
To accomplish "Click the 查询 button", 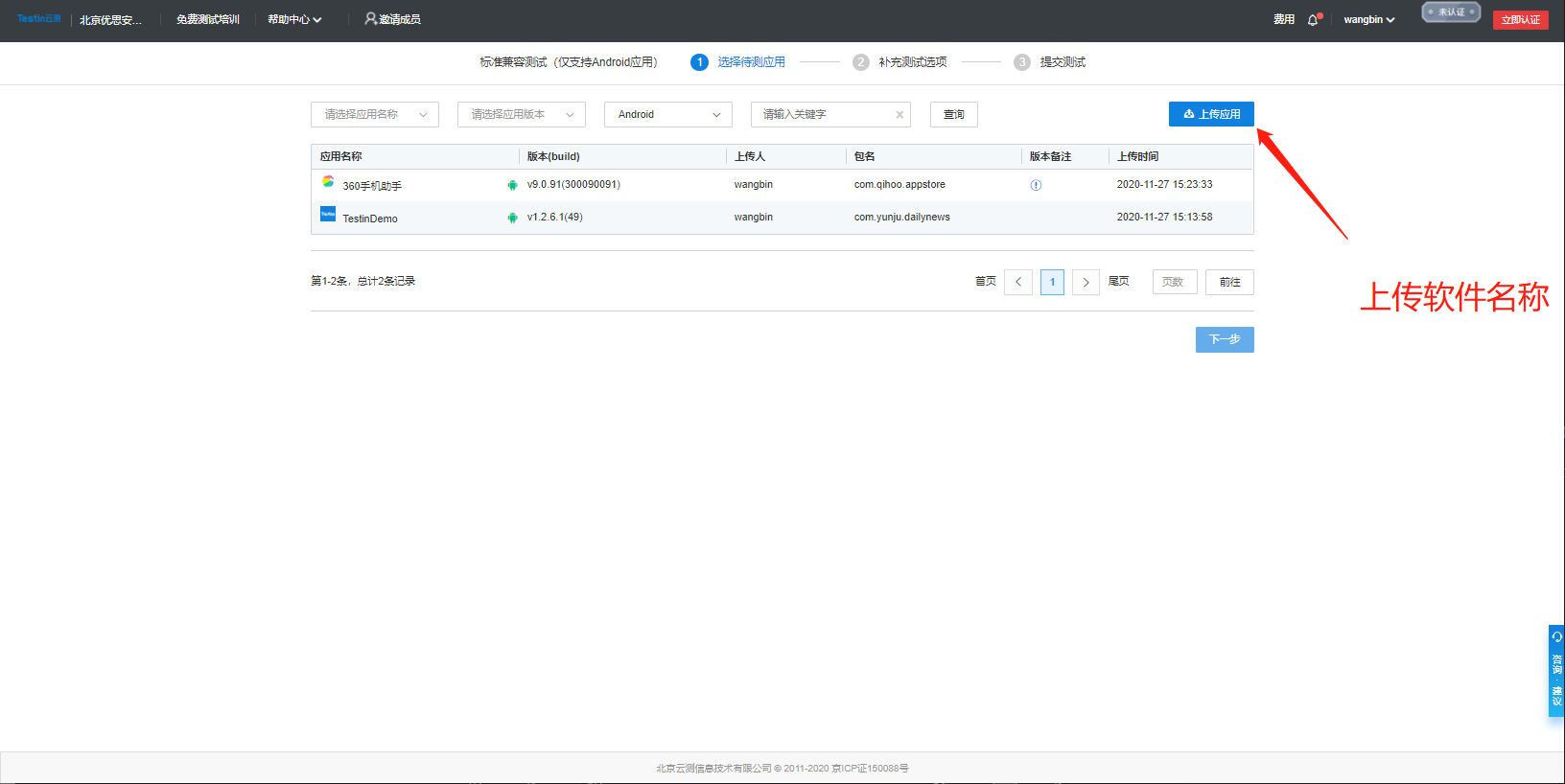I will [954, 114].
